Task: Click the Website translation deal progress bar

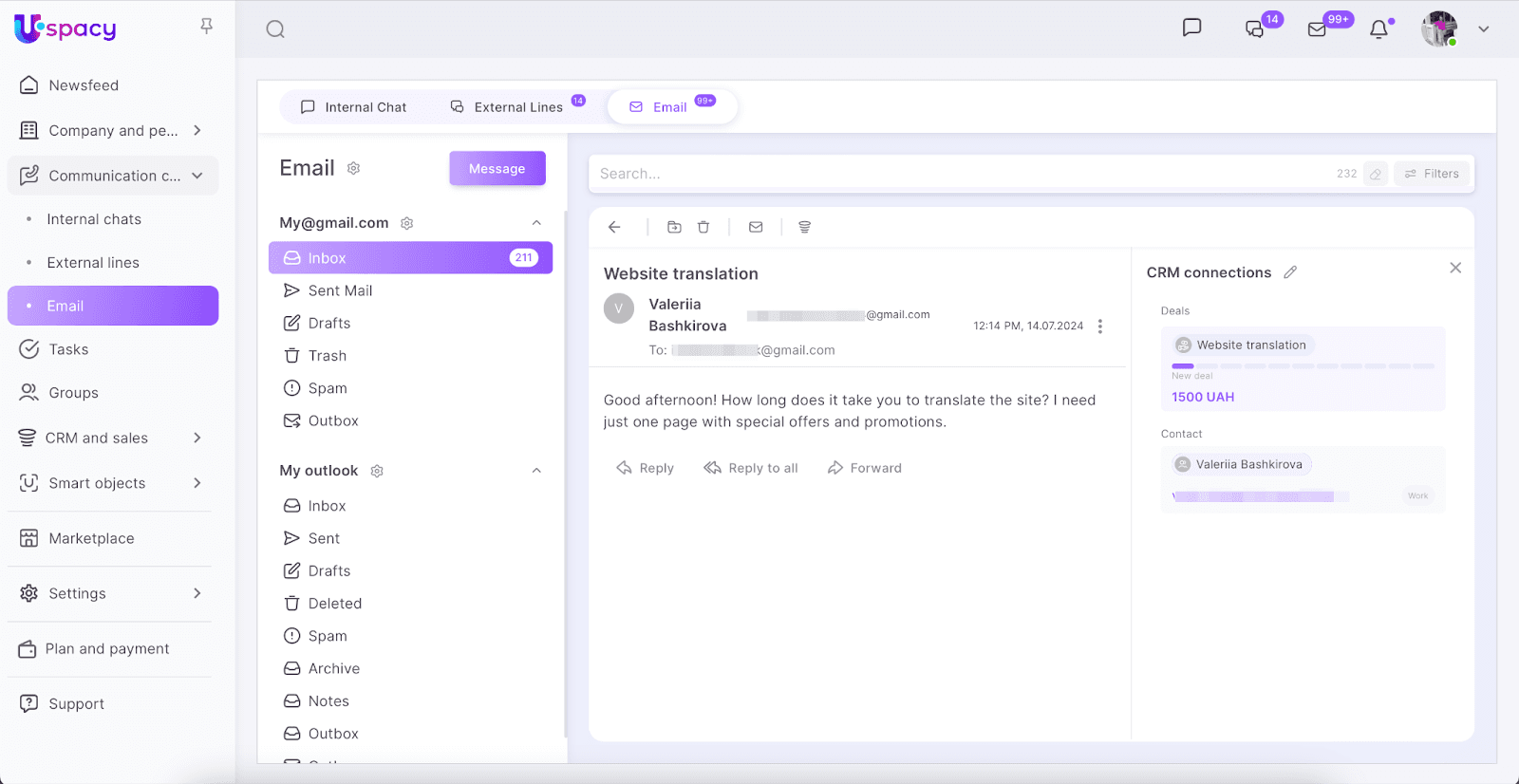Action: pos(1303,365)
